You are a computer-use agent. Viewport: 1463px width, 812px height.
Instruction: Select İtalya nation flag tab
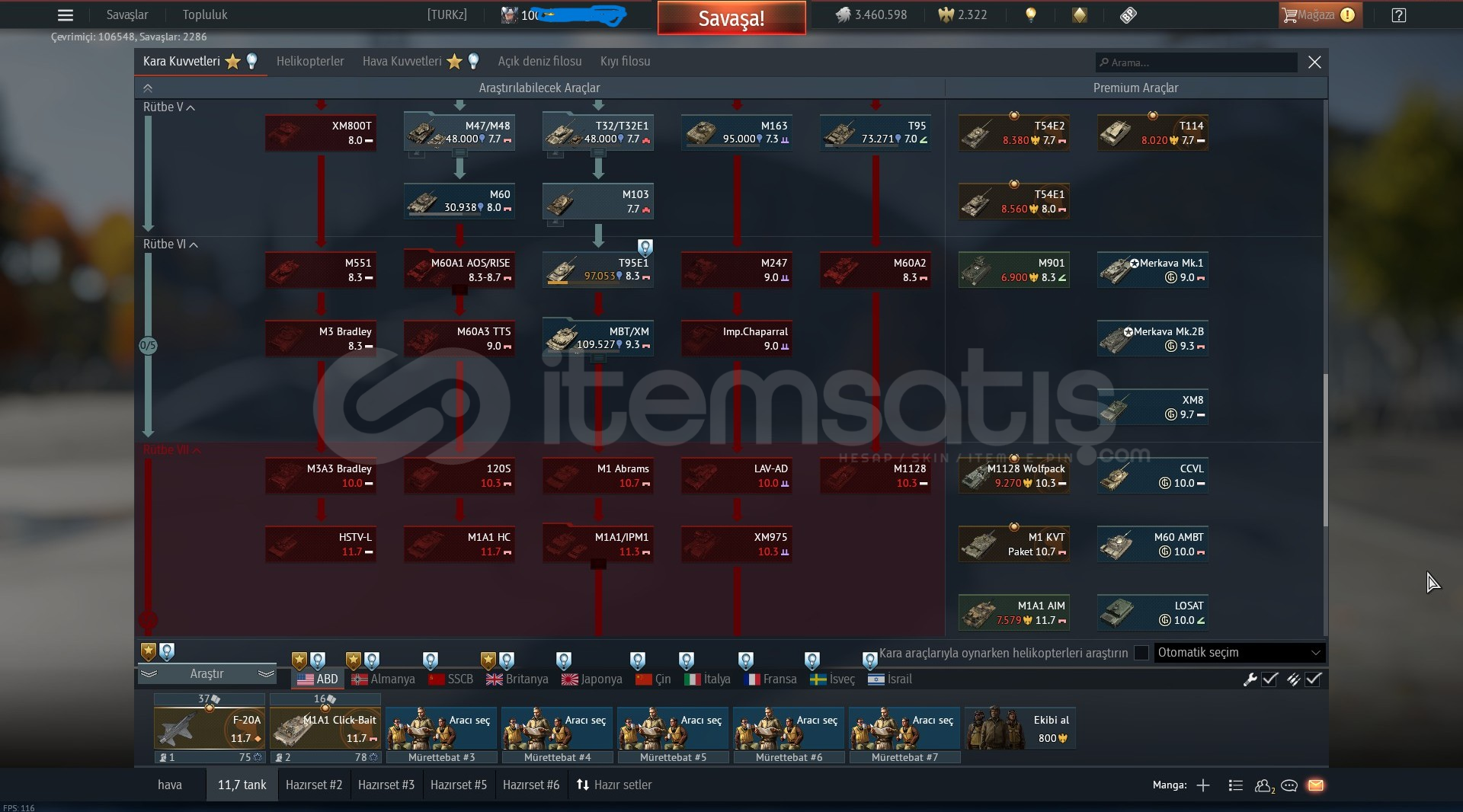pos(708,679)
